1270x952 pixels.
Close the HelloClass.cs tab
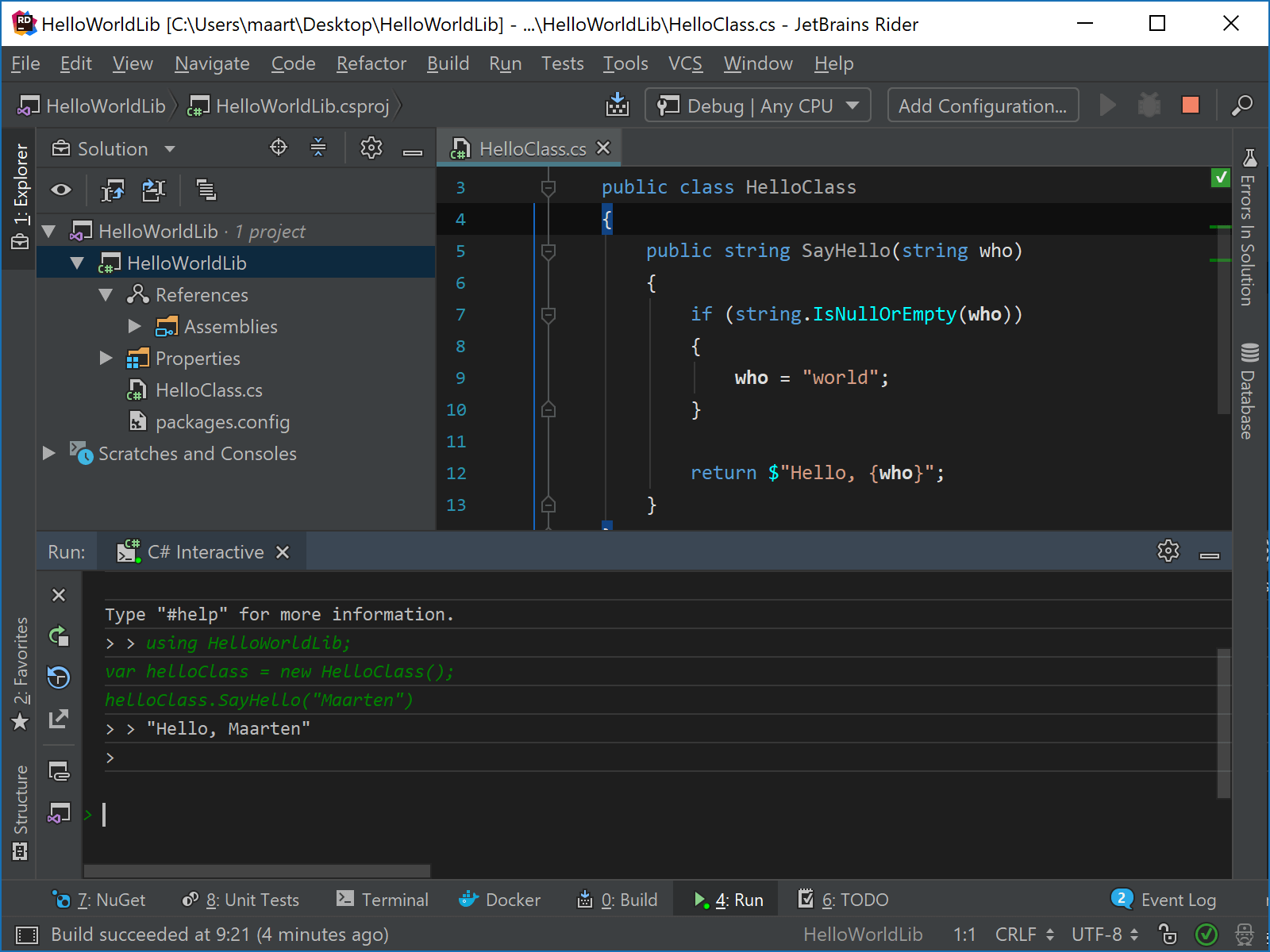click(x=603, y=148)
